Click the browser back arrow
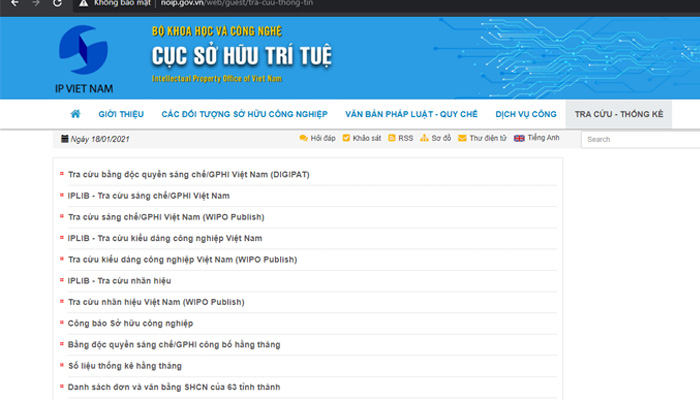 (x=15, y=3)
